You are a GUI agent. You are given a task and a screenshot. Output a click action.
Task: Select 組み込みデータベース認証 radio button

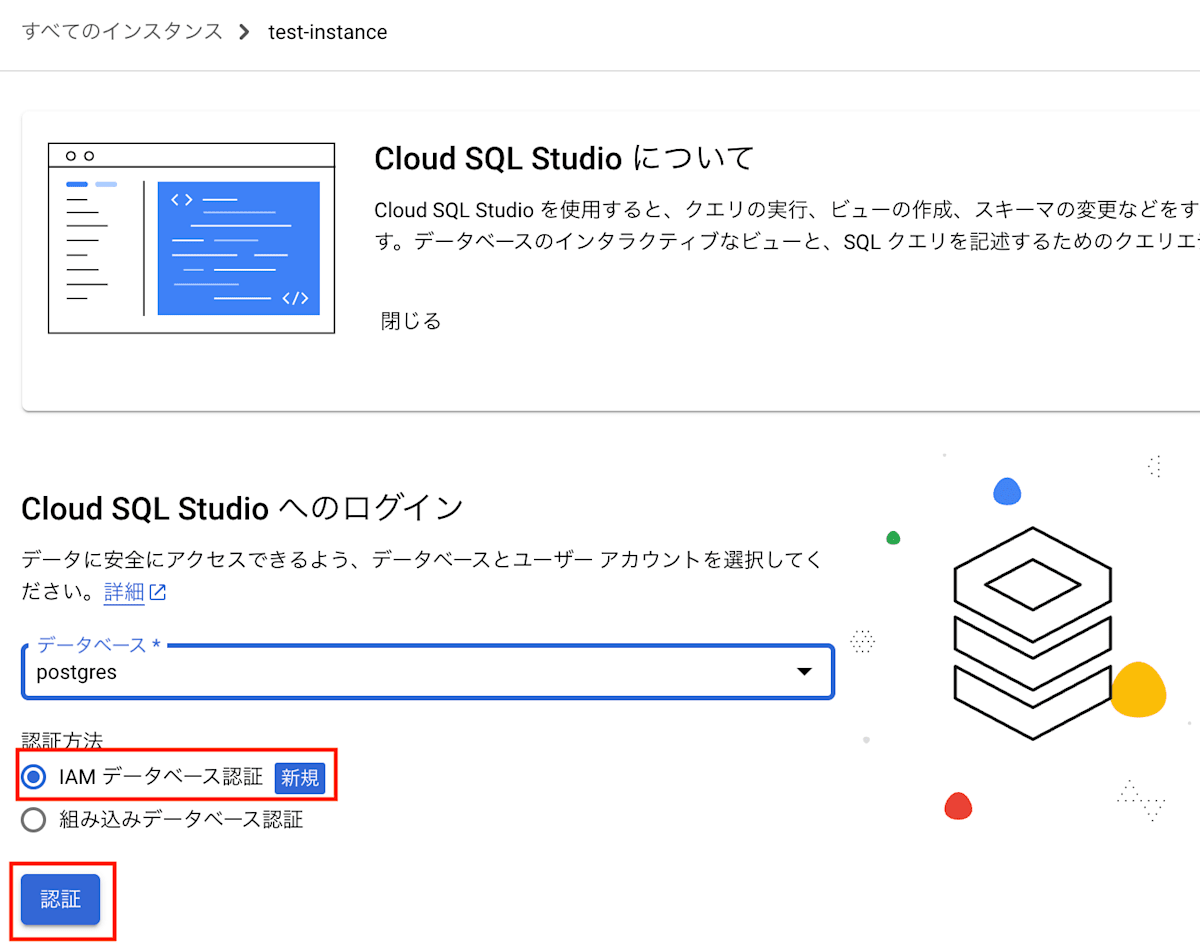pyautogui.click(x=34, y=820)
